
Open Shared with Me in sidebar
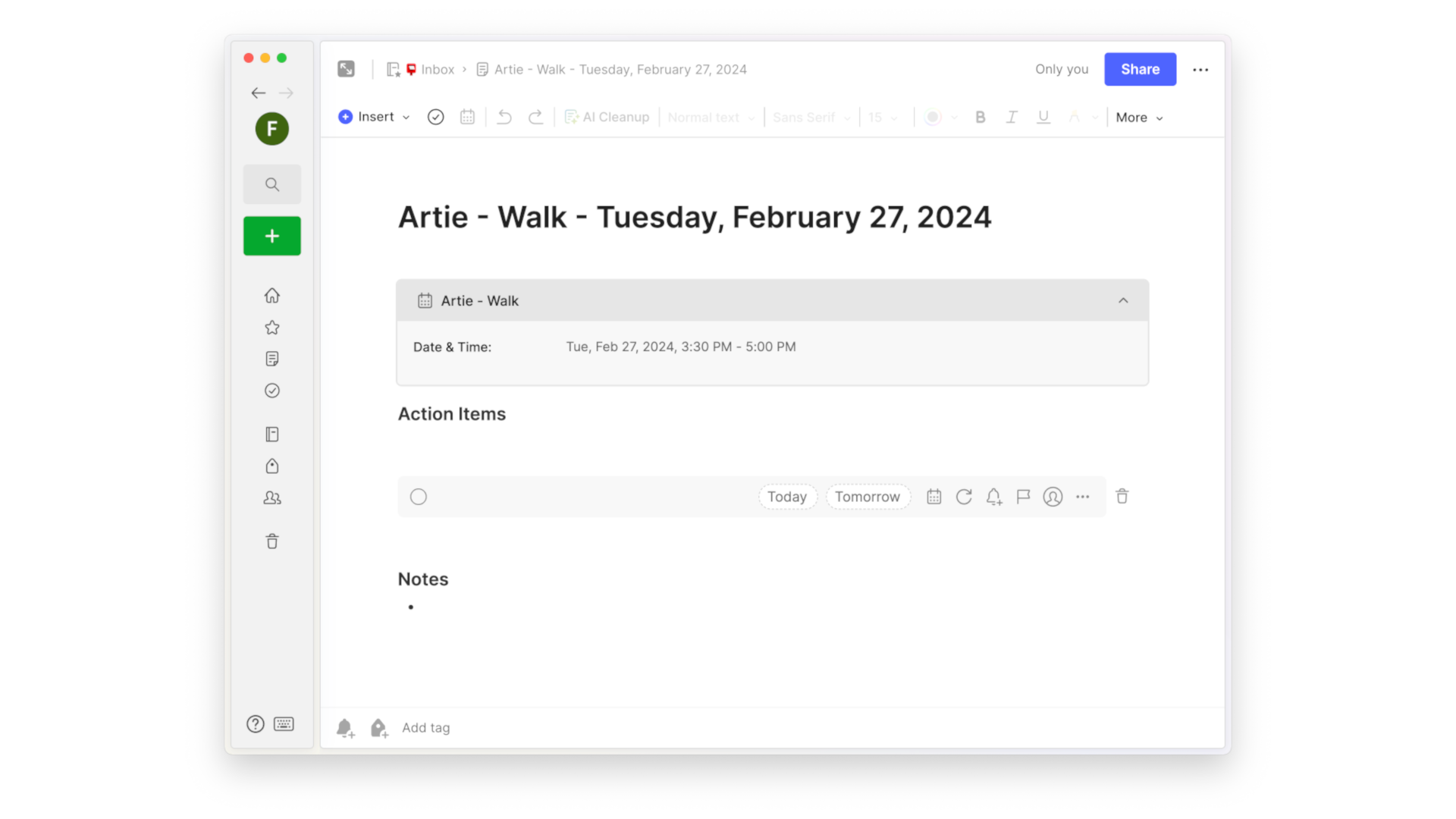click(x=272, y=498)
